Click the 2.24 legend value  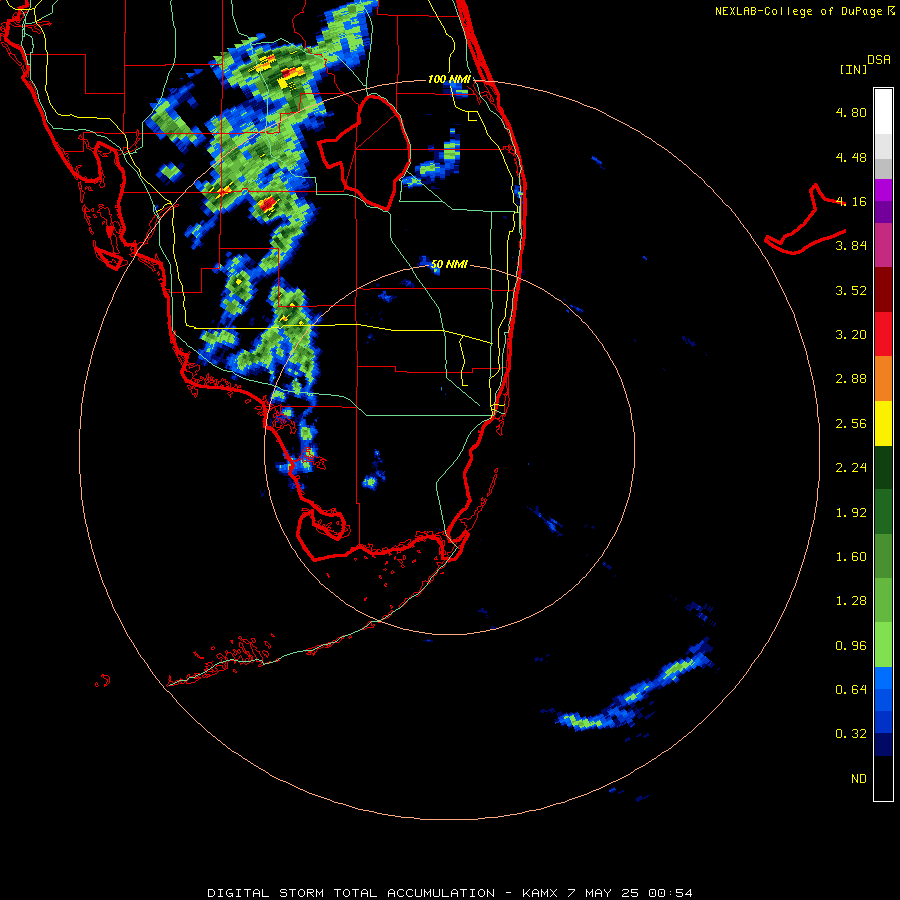coord(851,468)
